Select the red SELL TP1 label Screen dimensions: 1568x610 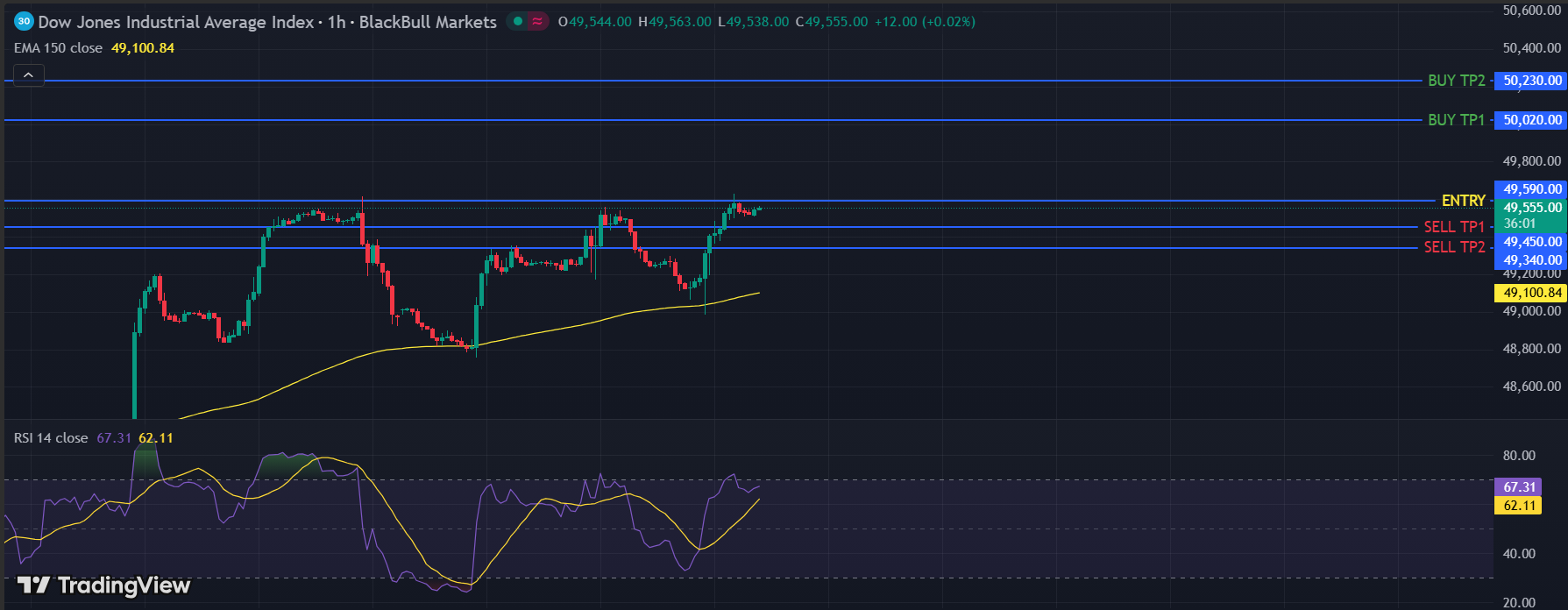tap(1453, 227)
